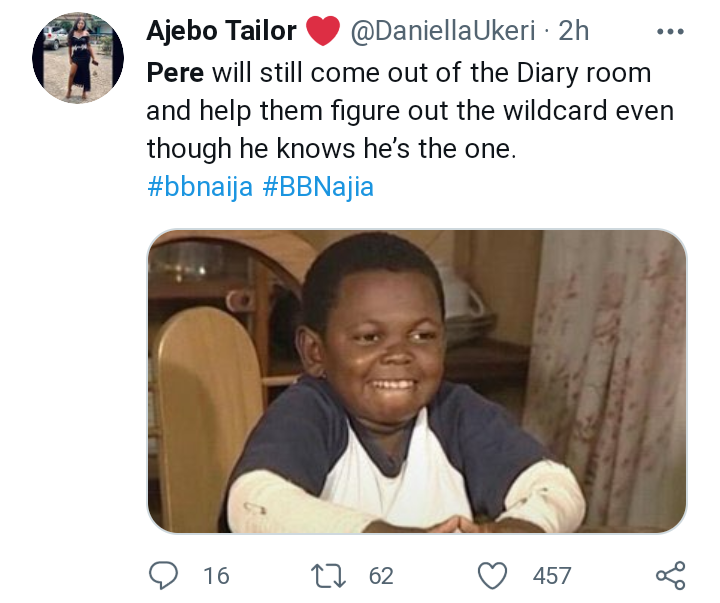Tap the retweet arrows icon
The width and height of the screenshot is (720, 603).
point(326,575)
